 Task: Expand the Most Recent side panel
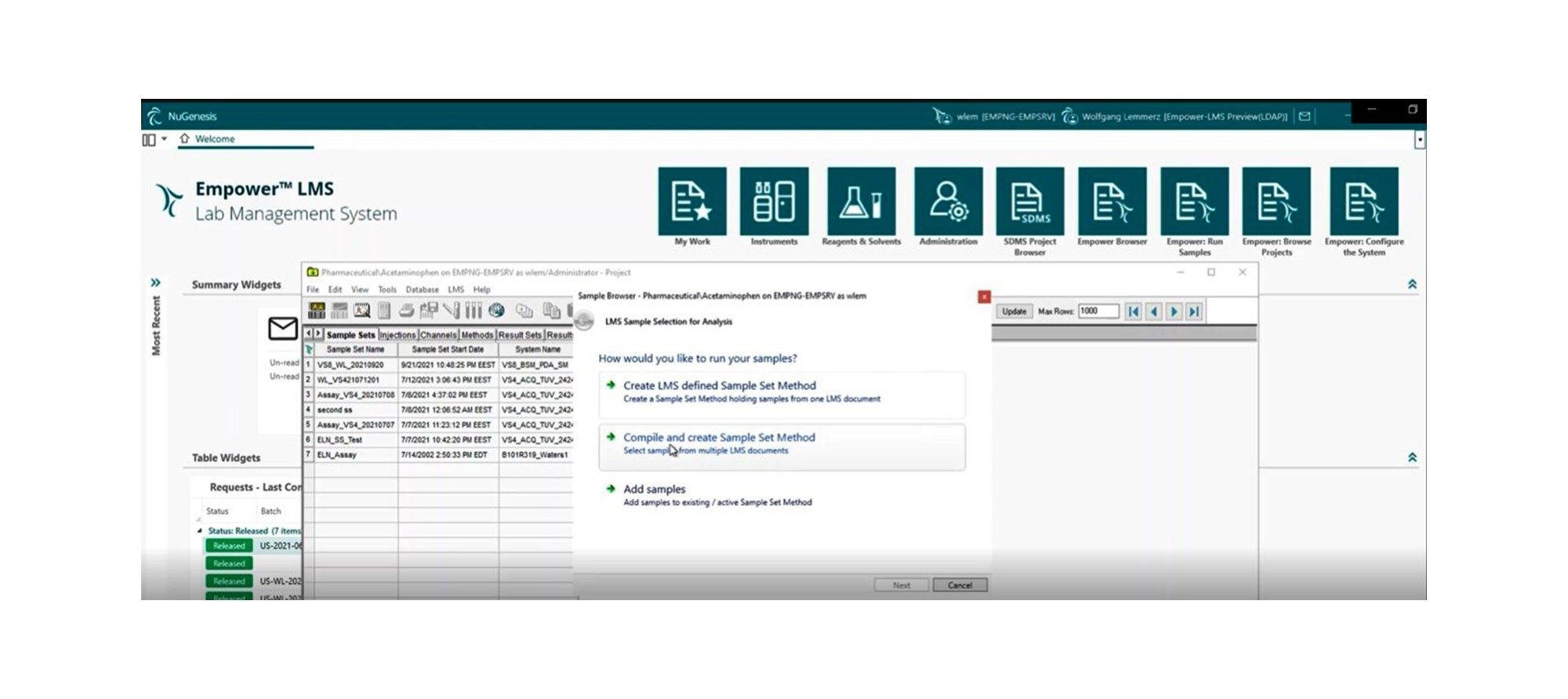coord(155,282)
